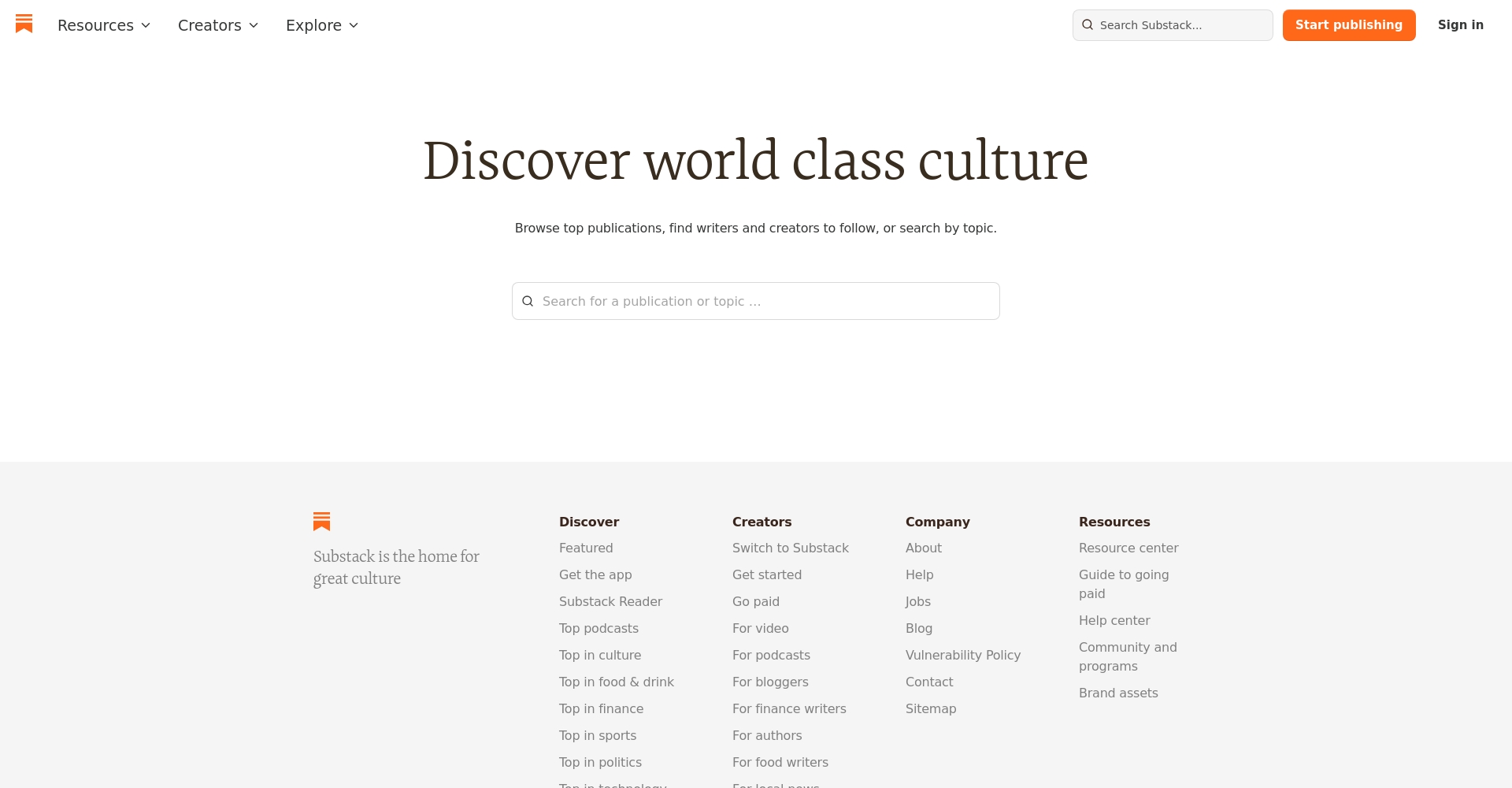Screen dimensions: 1512x788
Task: Focus the Search Substack header field
Action: [x=1181, y=25]
